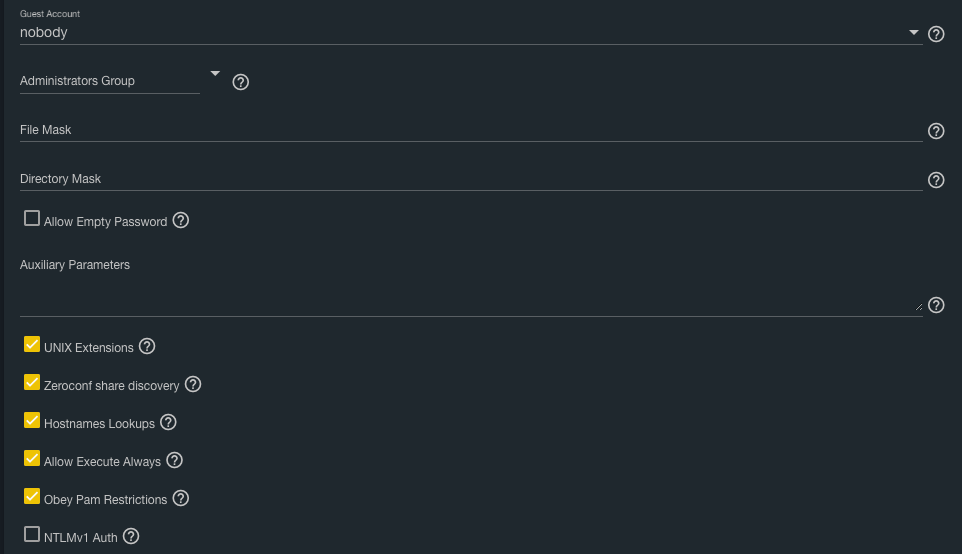
Task: Enable NTLMv1 Auth checkbox
Action: [32, 535]
